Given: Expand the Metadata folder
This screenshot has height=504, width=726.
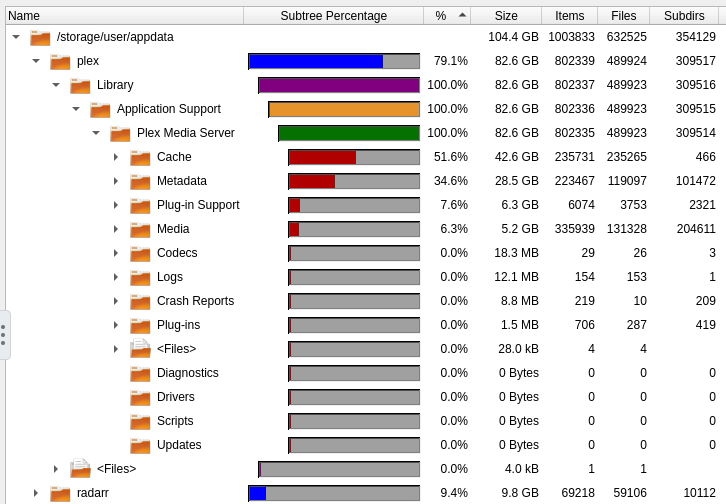Looking at the screenshot, I should (116, 181).
